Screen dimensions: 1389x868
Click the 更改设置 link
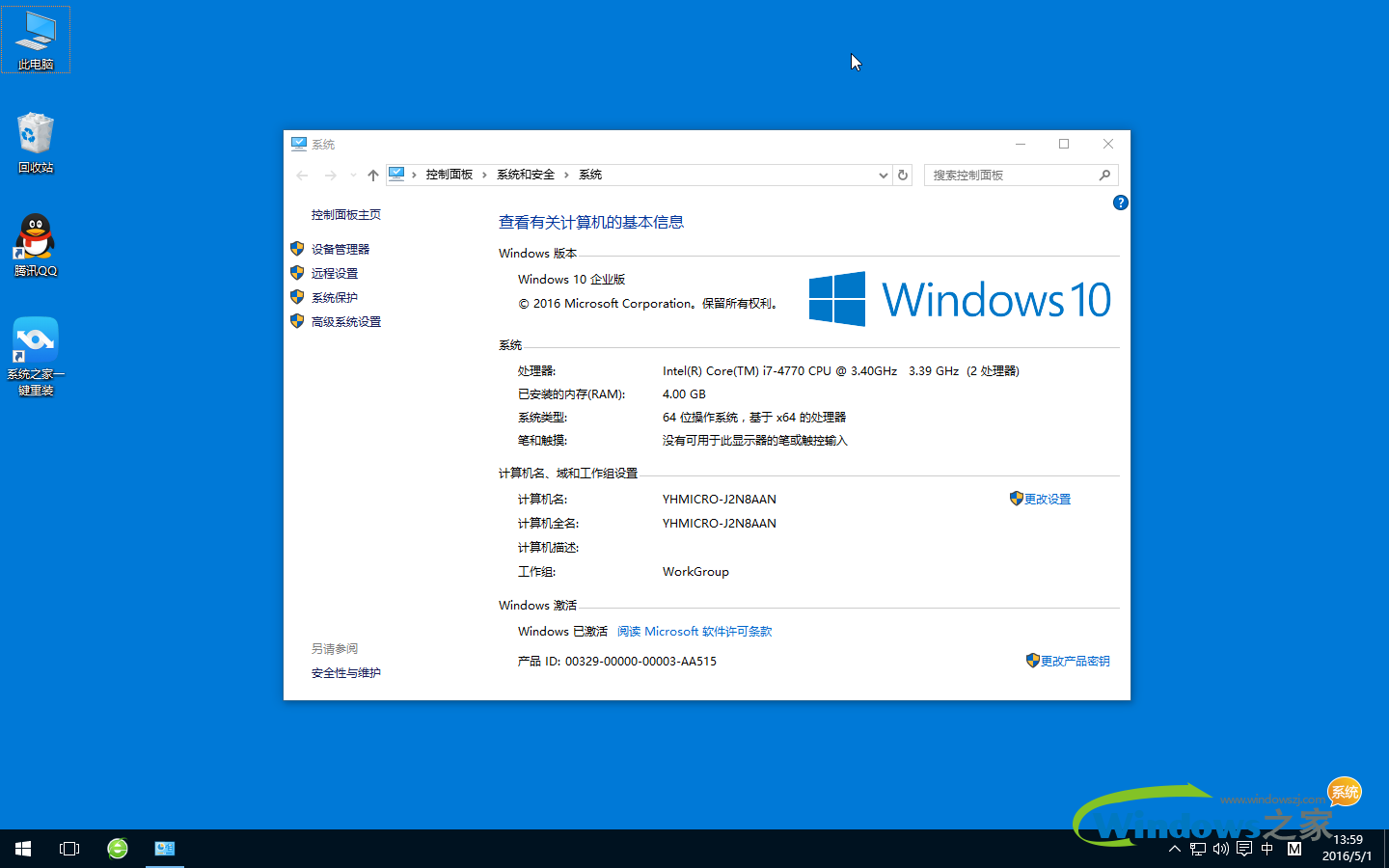[x=1047, y=499]
